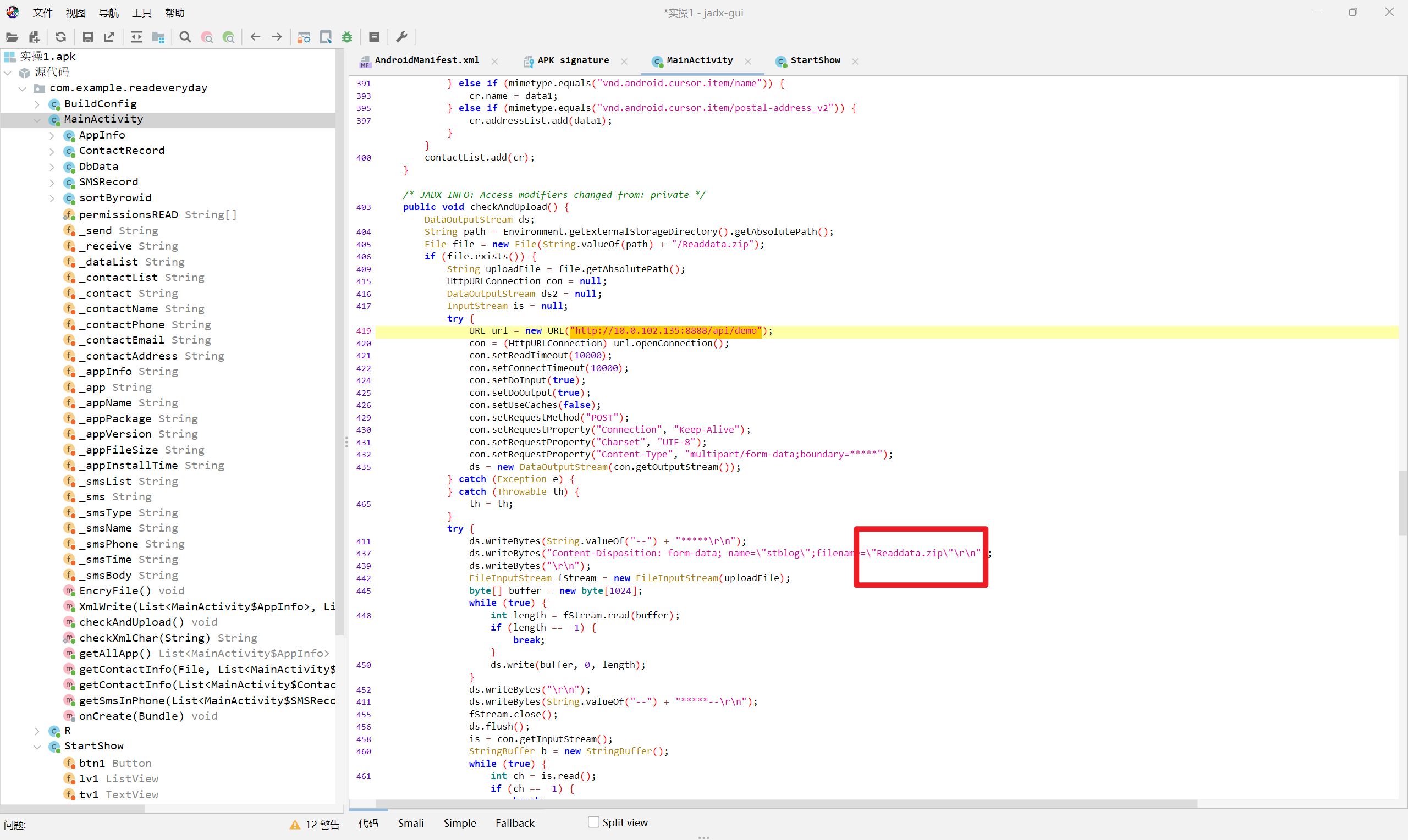Click the code editor horizontal scrollbar
The image size is (1408, 840).
[787, 804]
